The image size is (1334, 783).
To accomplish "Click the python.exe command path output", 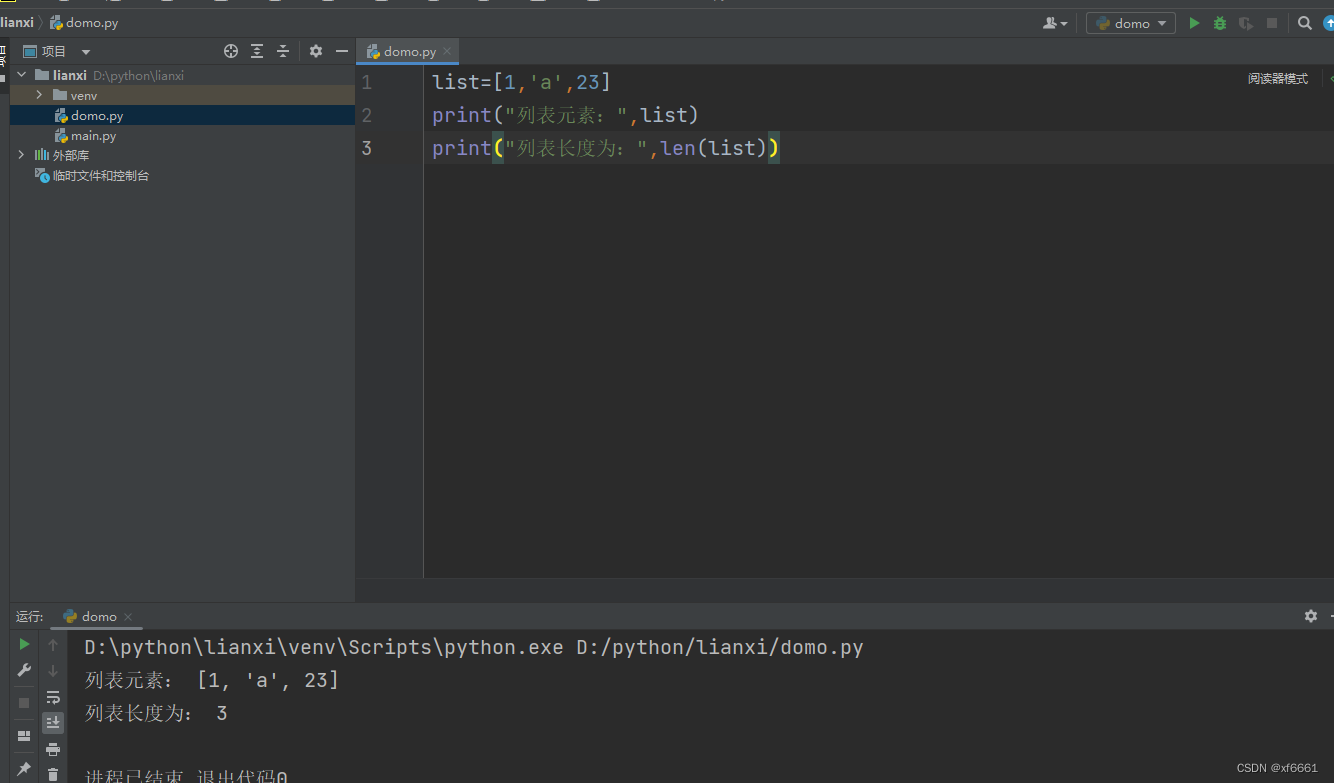I will pos(474,647).
